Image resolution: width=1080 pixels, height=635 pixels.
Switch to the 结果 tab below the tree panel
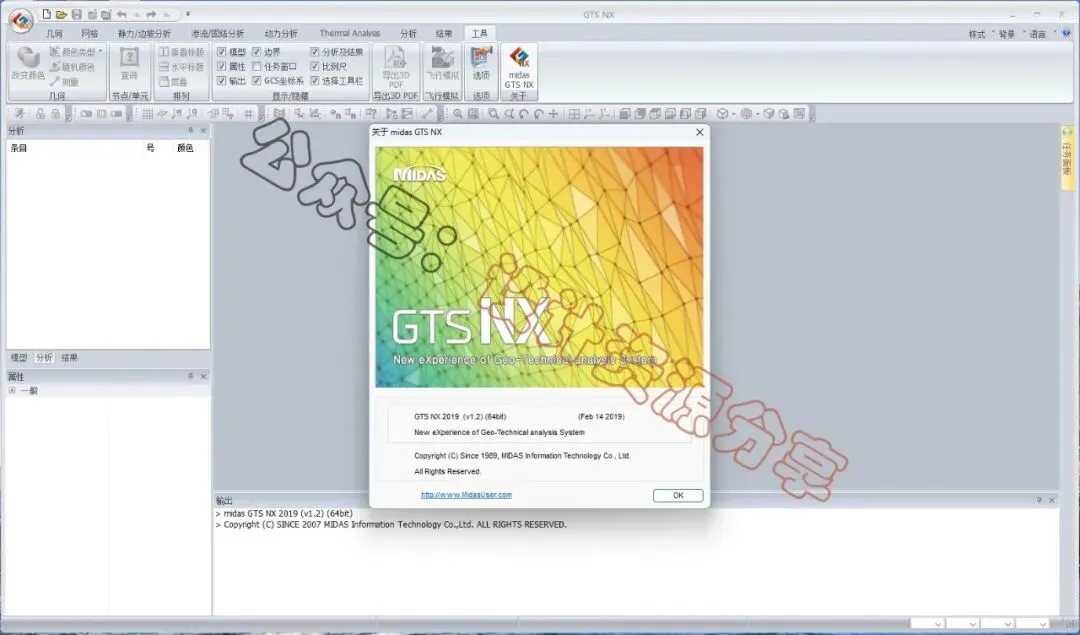tap(70, 357)
